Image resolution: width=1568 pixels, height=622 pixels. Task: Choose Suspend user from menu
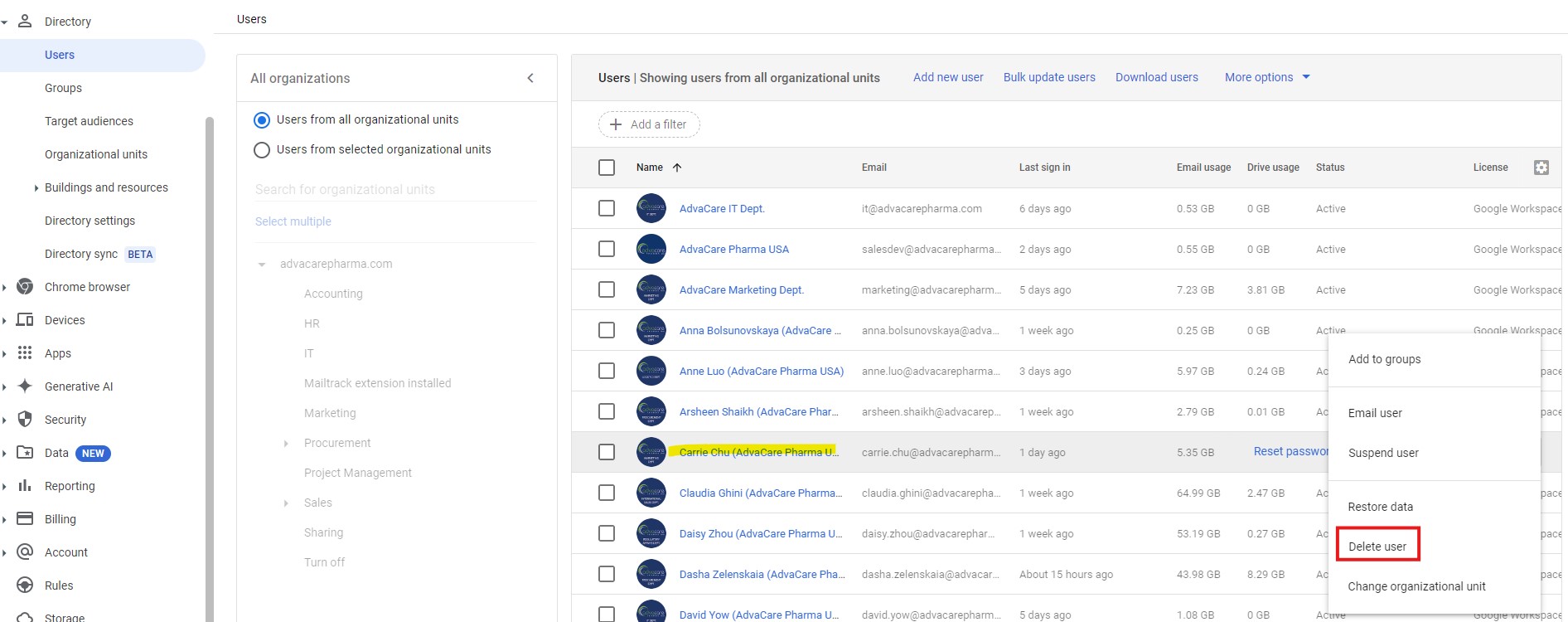tap(1434, 453)
